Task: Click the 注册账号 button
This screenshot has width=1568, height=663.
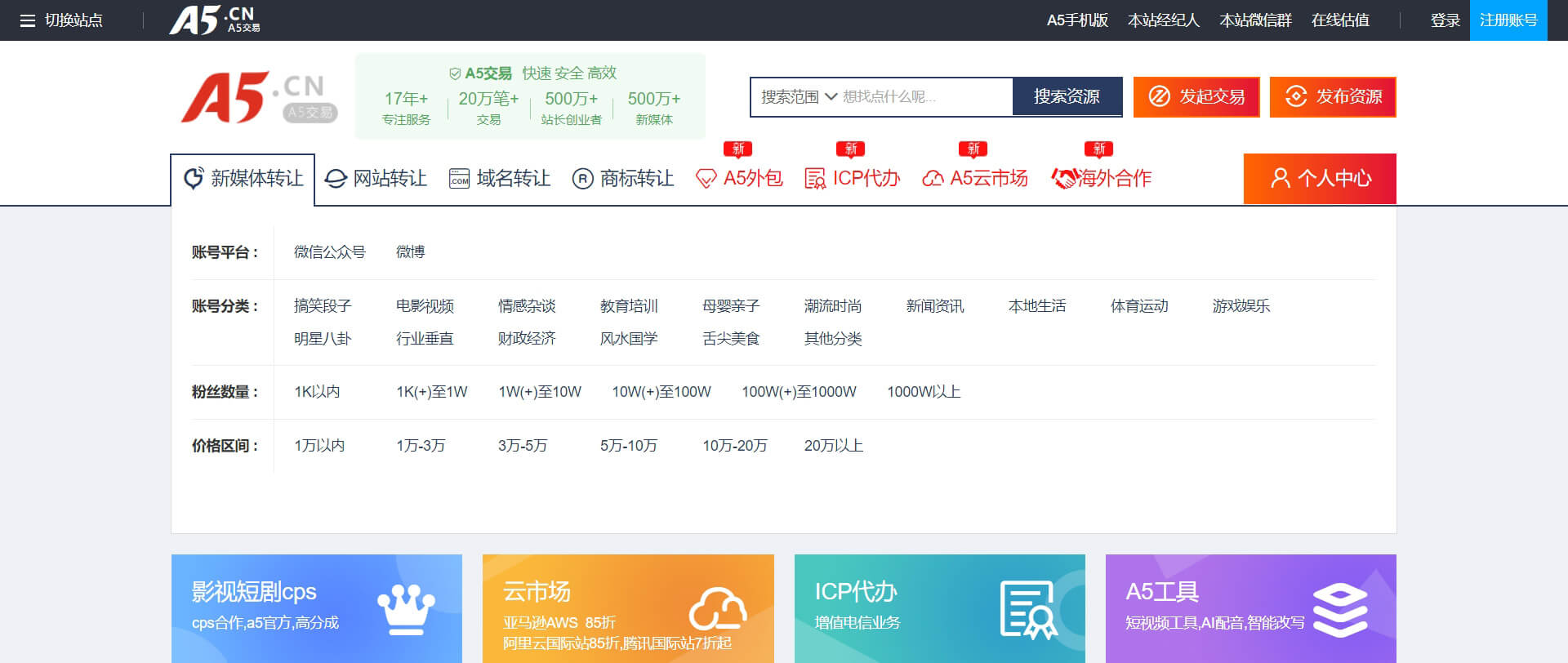Action: coord(1508,20)
